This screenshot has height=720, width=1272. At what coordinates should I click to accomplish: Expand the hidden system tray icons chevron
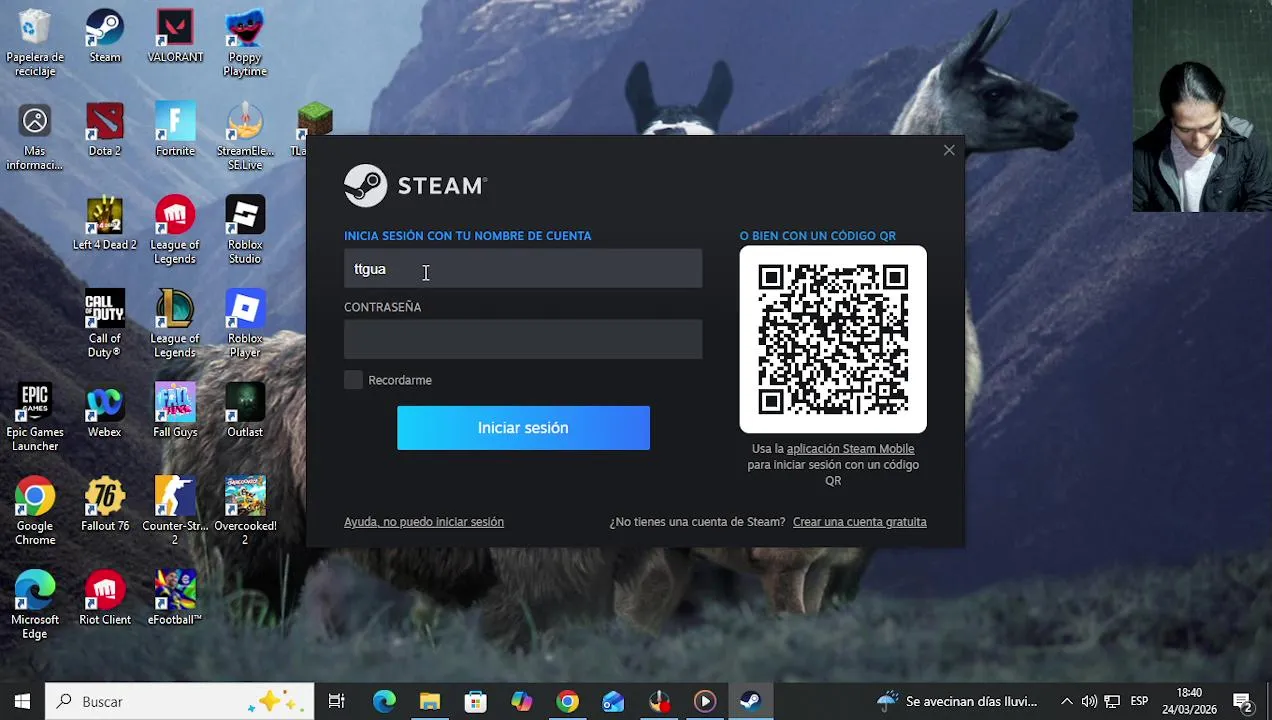(x=1067, y=701)
